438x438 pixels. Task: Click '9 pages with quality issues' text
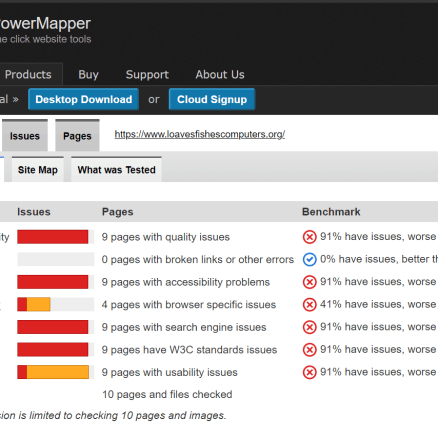[x=166, y=237]
